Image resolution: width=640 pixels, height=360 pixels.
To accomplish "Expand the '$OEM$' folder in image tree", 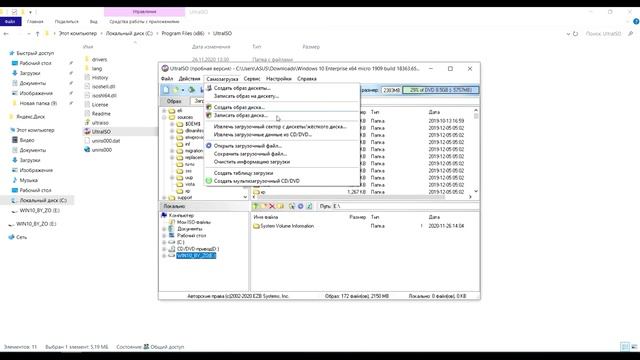I will point(172,124).
